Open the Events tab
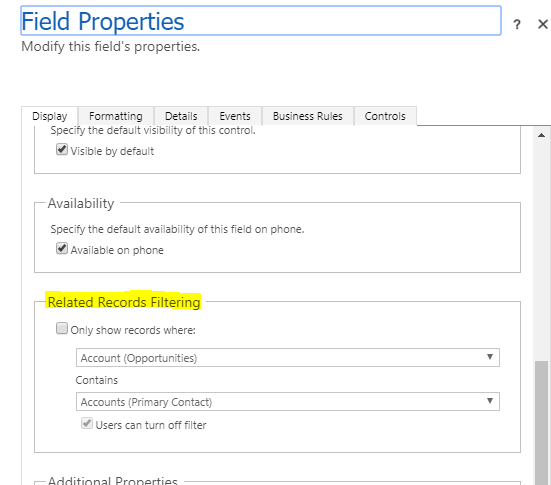The width and height of the screenshot is (551, 485). click(x=235, y=116)
